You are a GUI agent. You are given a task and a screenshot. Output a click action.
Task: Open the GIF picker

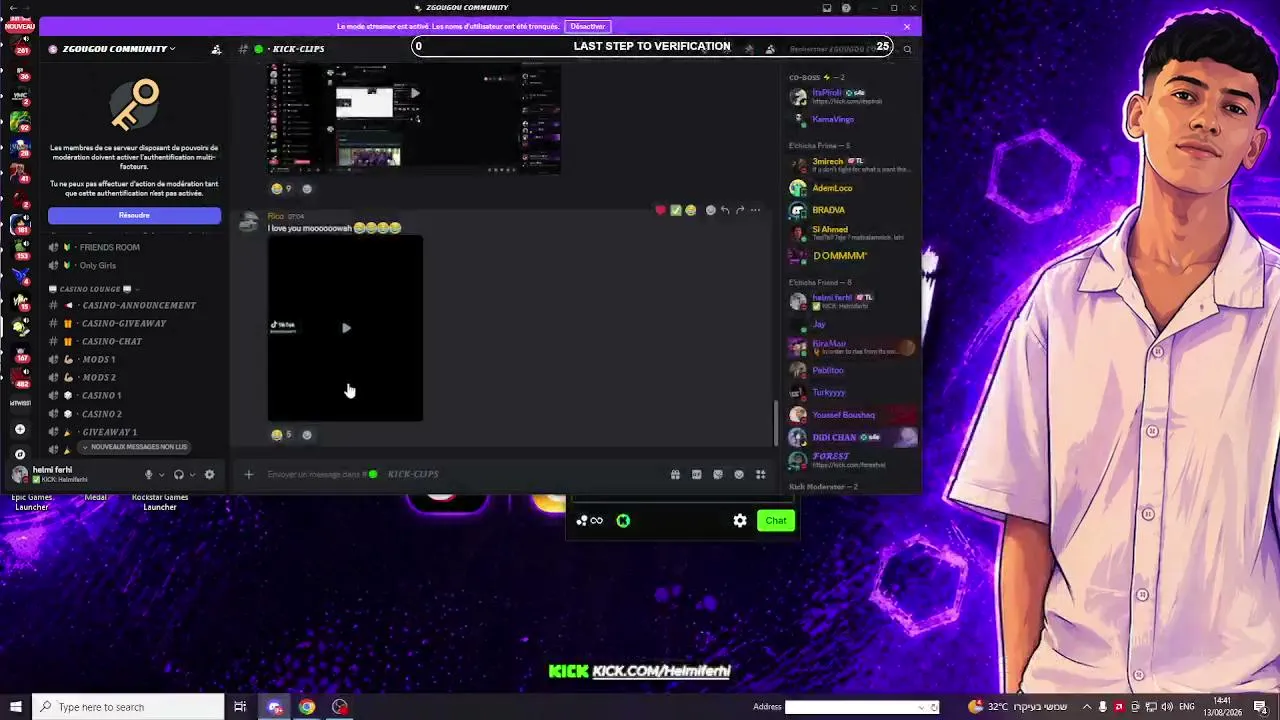pyautogui.click(x=697, y=474)
